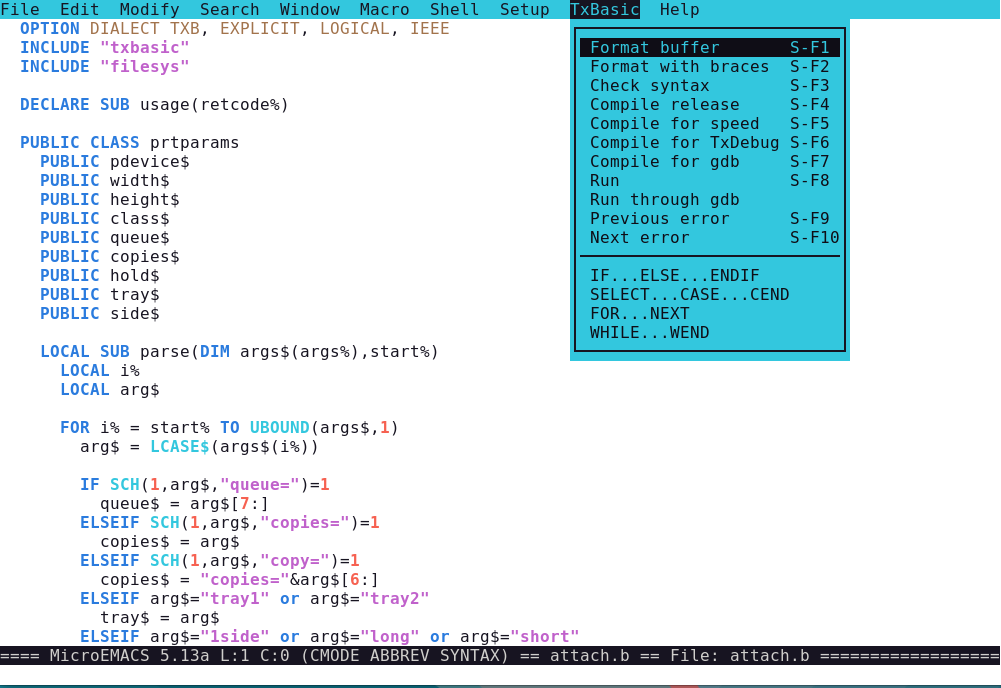Select Check syntax menu entry
This screenshot has width=1001, height=688.
(x=709, y=86)
